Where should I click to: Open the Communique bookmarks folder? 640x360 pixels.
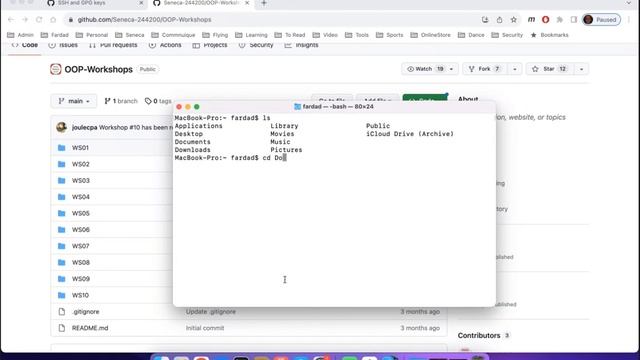click(x=173, y=35)
